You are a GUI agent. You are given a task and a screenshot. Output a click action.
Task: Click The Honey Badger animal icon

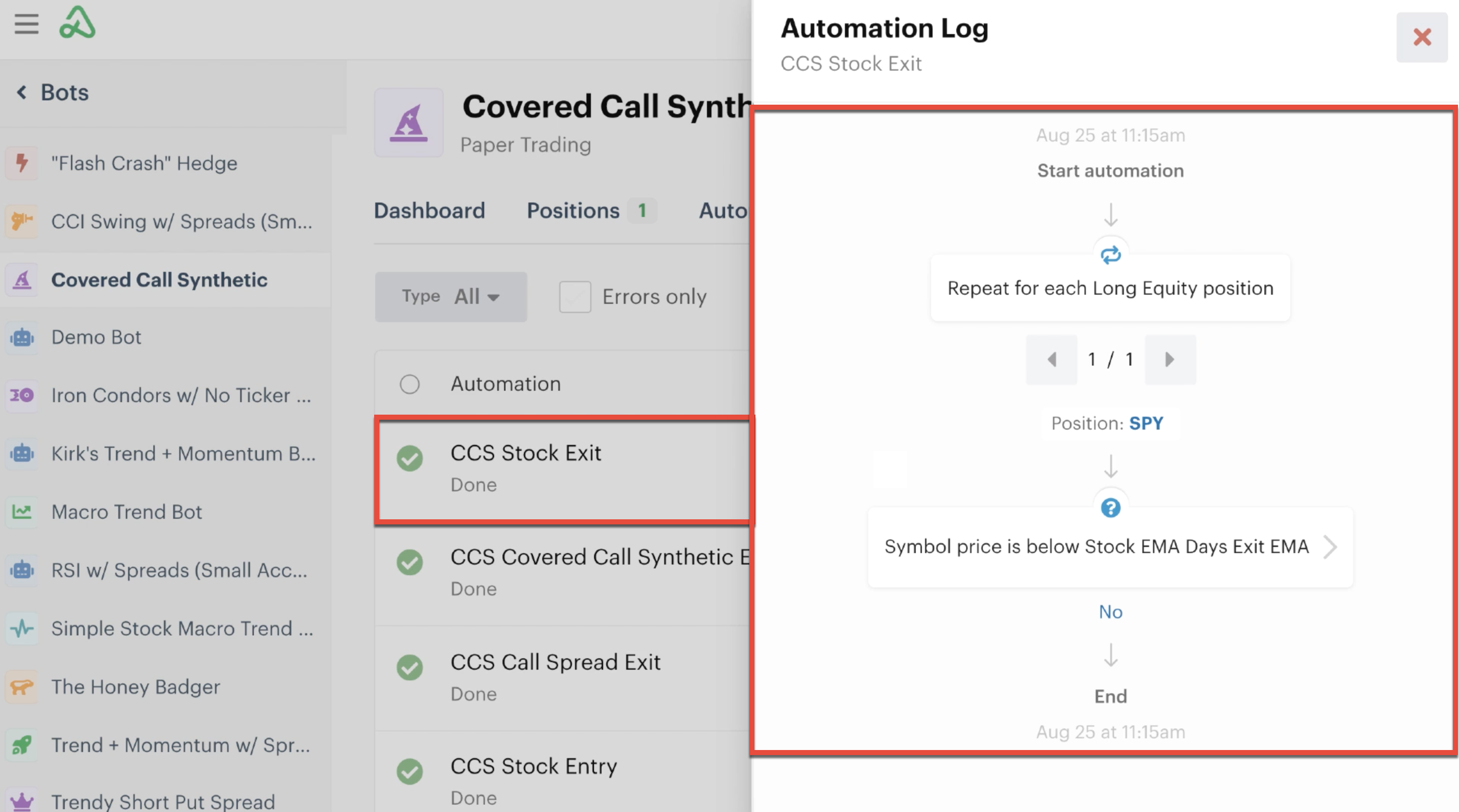tap(21, 687)
